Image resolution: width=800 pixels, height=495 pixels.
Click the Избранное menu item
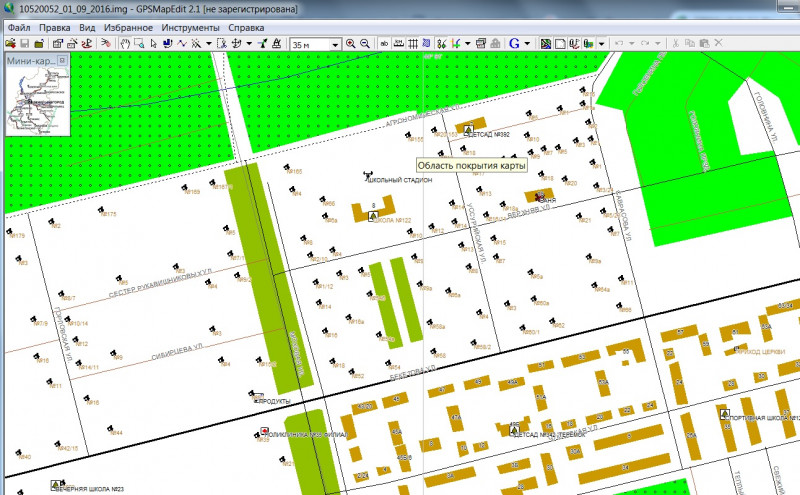point(128,27)
